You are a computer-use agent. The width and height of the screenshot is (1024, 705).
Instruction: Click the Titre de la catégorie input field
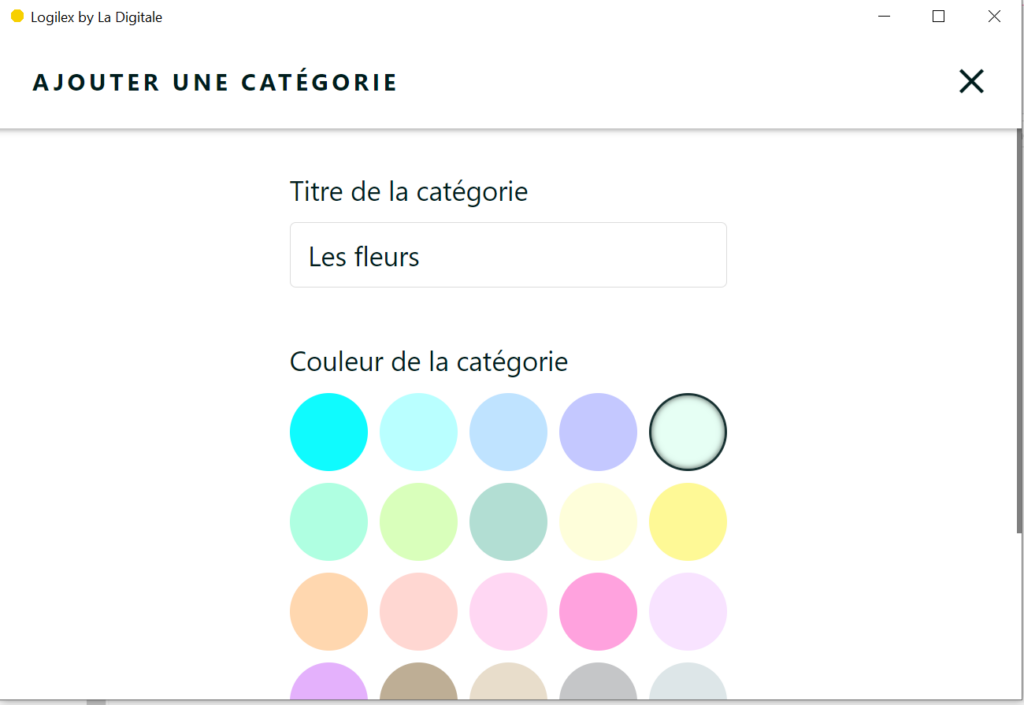(508, 255)
